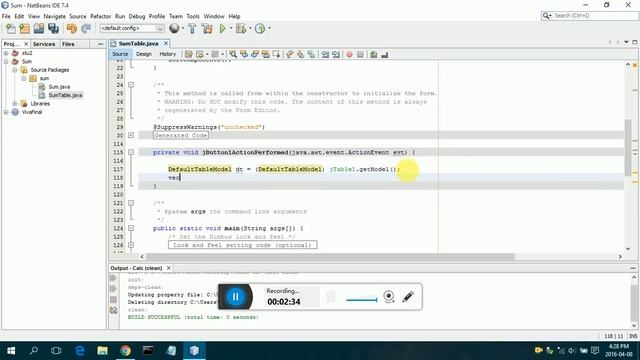This screenshot has height=360, width=640.
Task: Click the Redo toolbar icon
Action: (86, 29)
